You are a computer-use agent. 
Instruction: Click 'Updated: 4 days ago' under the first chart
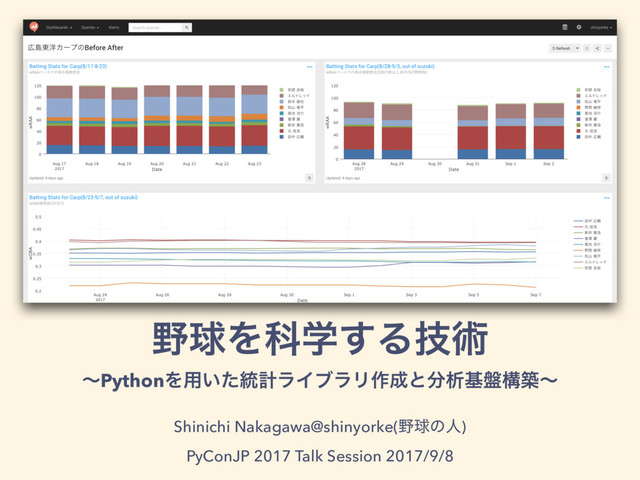[46, 178]
